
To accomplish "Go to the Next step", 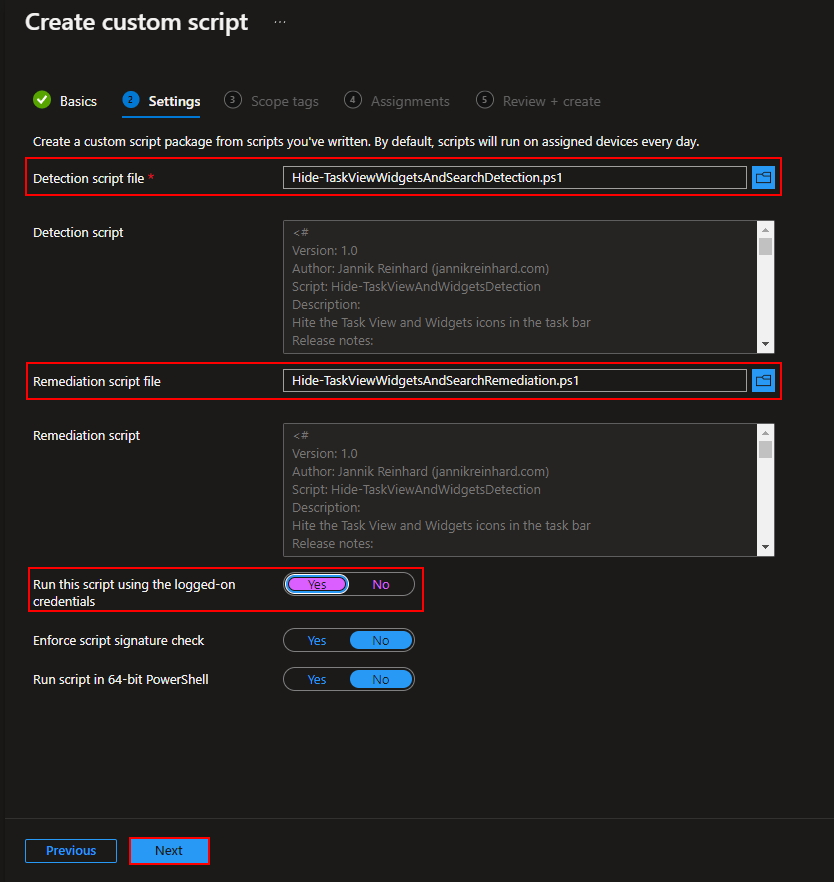I will click(169, 851).
